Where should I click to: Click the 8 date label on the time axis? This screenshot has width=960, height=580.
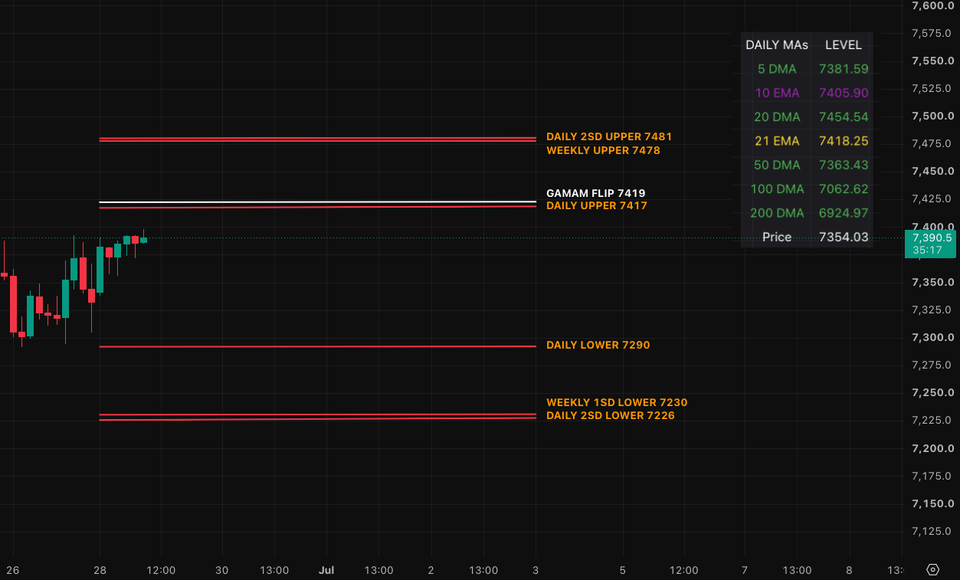tap(849, 570)
